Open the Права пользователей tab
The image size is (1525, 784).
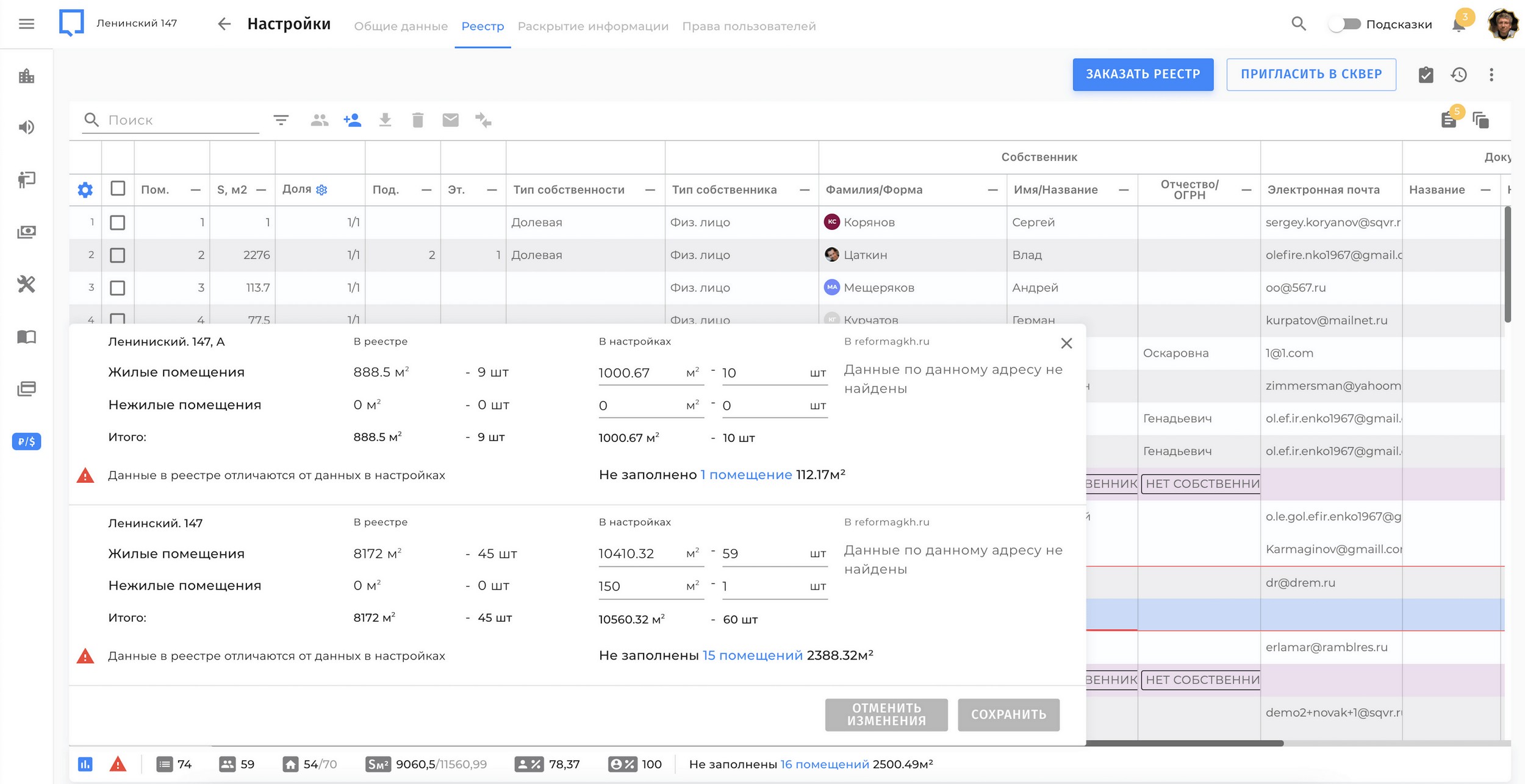[x=748, y=26]
